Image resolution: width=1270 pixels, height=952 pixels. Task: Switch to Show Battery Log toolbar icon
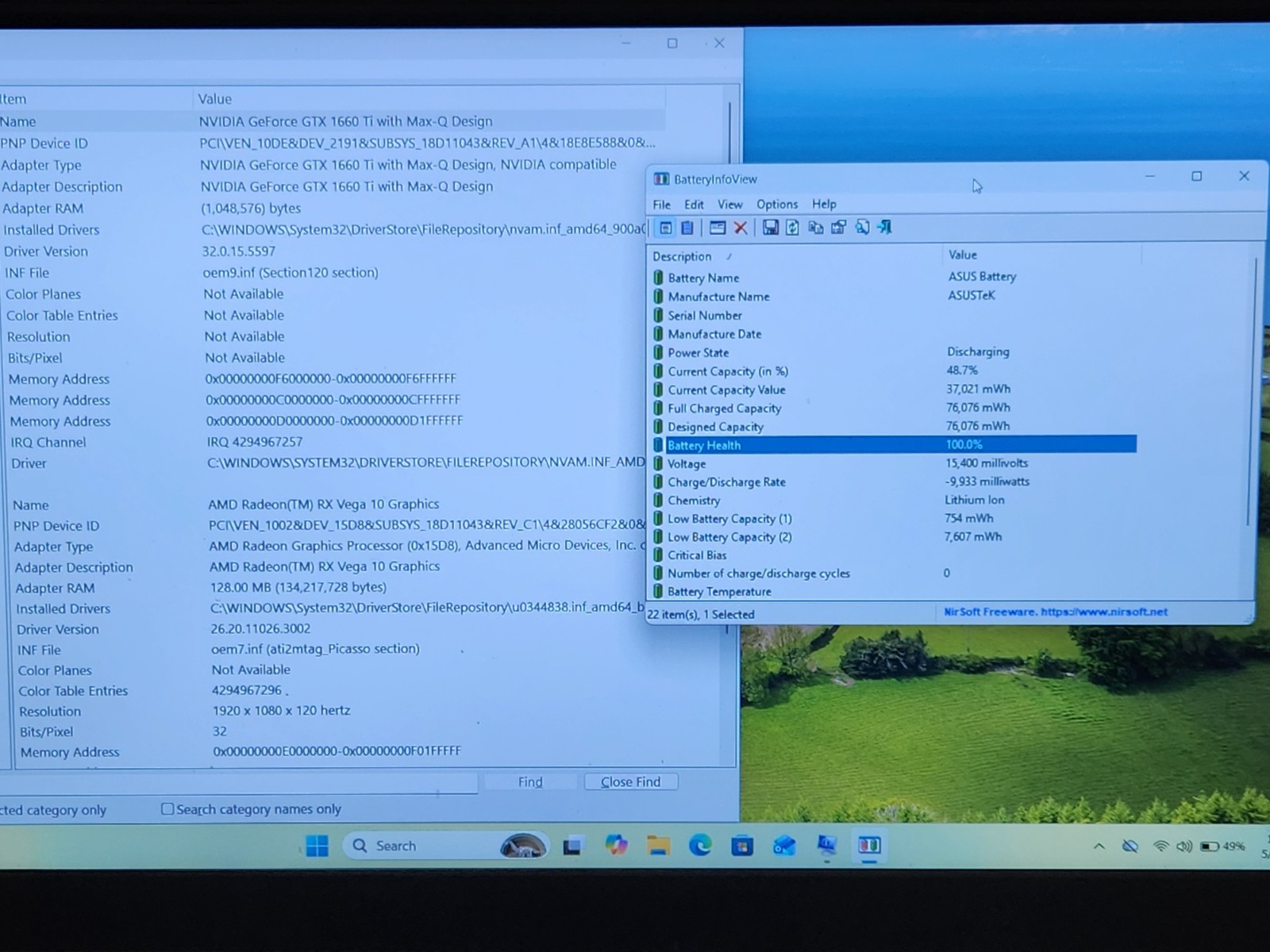[687, 228]
